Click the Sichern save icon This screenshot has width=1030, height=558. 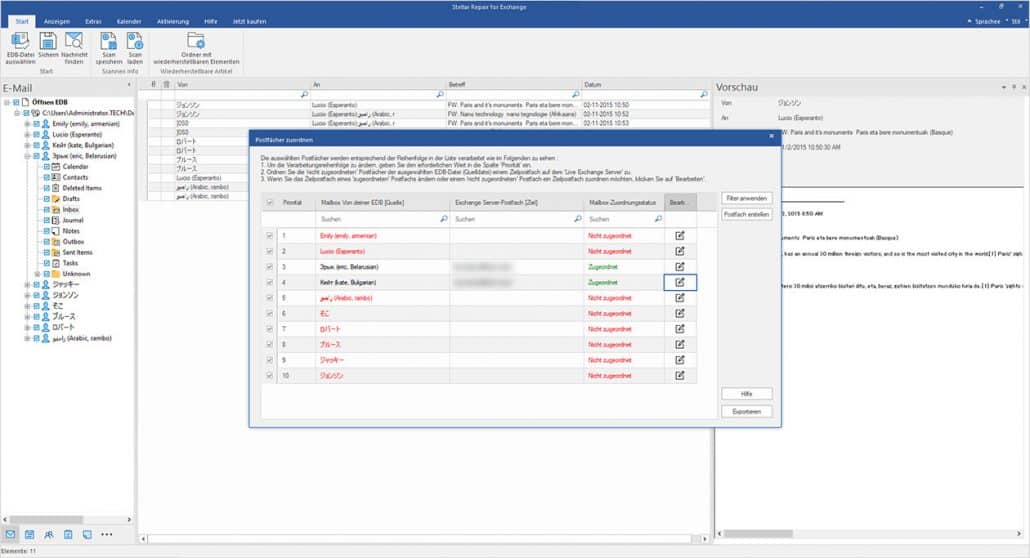48,47
